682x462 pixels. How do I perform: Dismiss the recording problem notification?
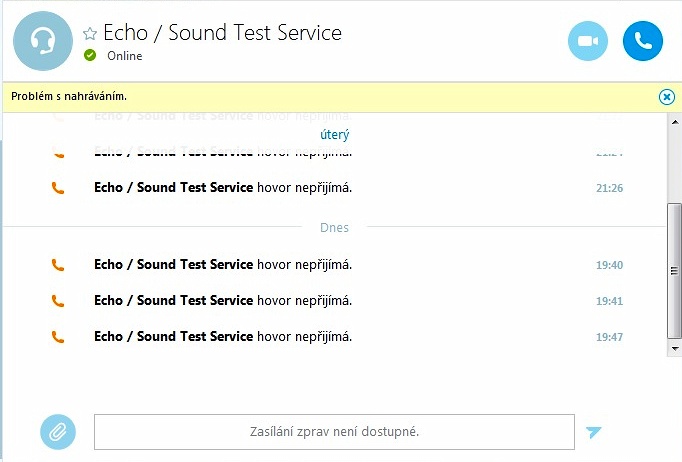(x=667, y=97)
